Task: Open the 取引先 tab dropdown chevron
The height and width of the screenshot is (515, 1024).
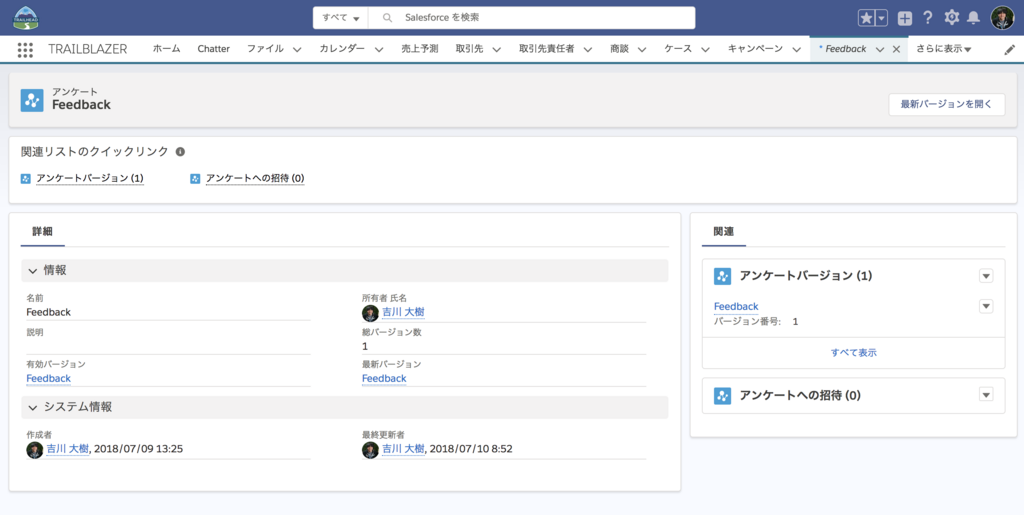Action: (496, 50)
